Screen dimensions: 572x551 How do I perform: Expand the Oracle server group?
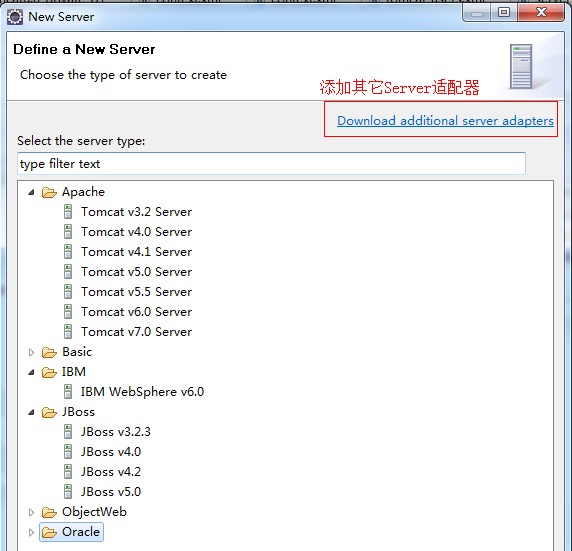click(31, 532)
